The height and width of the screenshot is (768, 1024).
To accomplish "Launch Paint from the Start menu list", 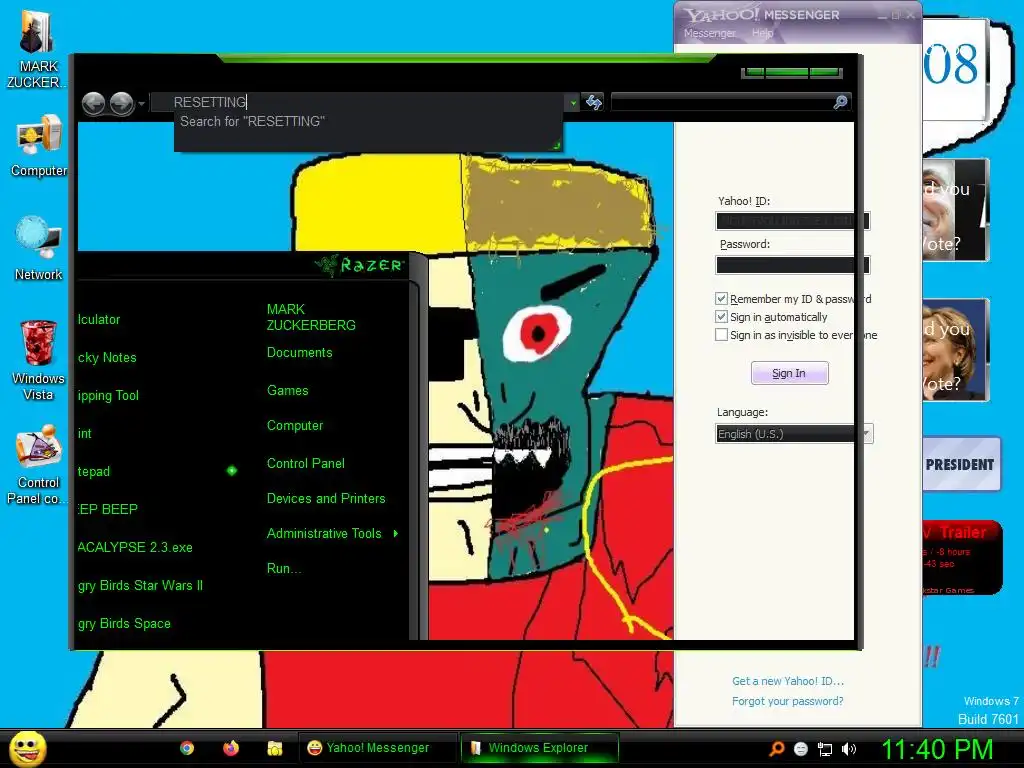I will pyautogui.click(x=84, y=434).
